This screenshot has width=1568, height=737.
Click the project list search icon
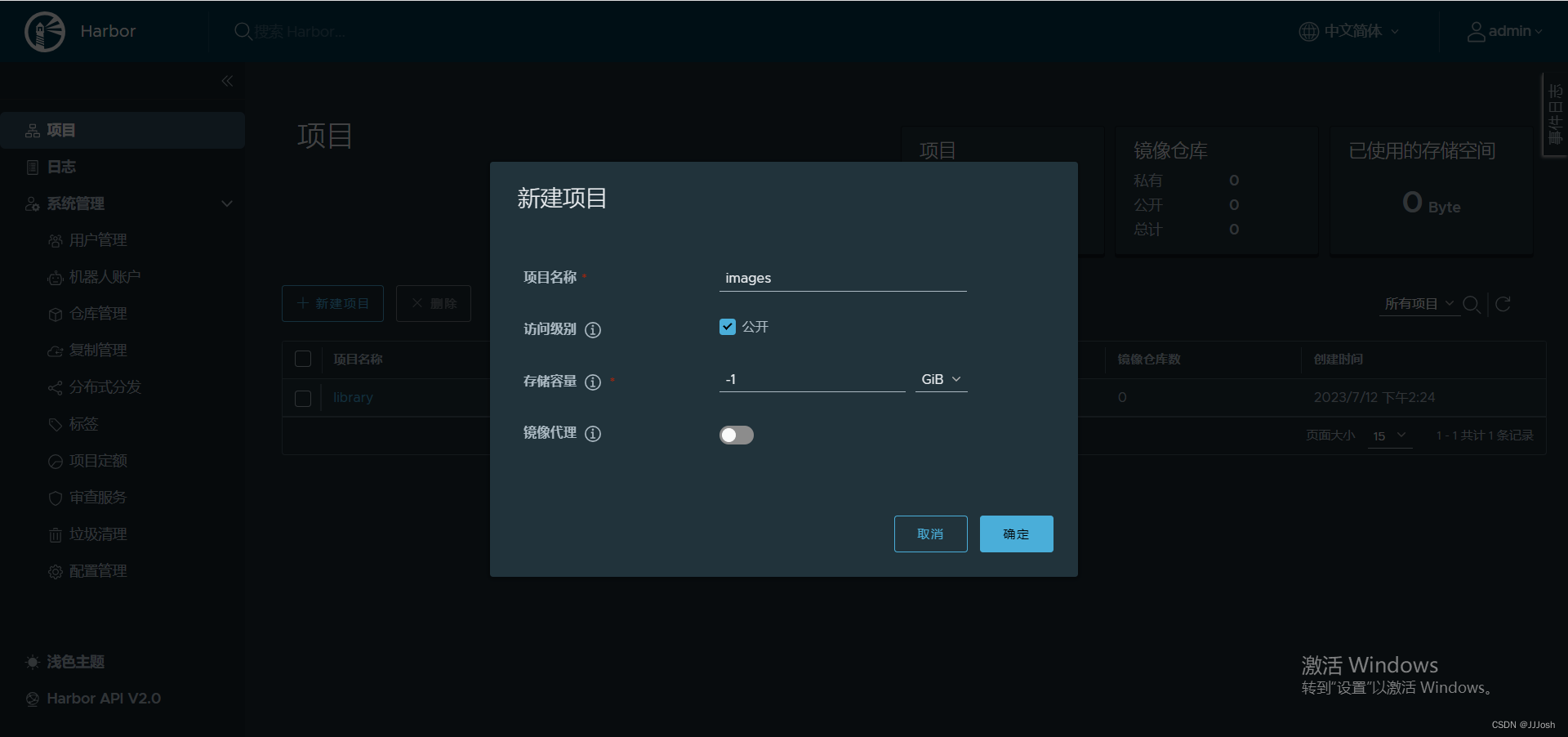[1472, 304]
